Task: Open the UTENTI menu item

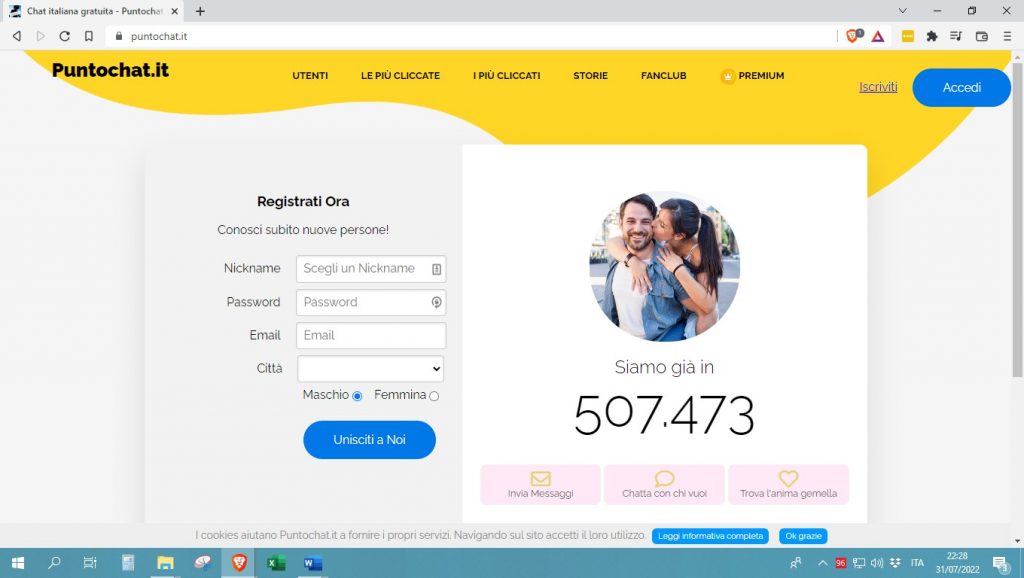Action: [x=310, y=76]
